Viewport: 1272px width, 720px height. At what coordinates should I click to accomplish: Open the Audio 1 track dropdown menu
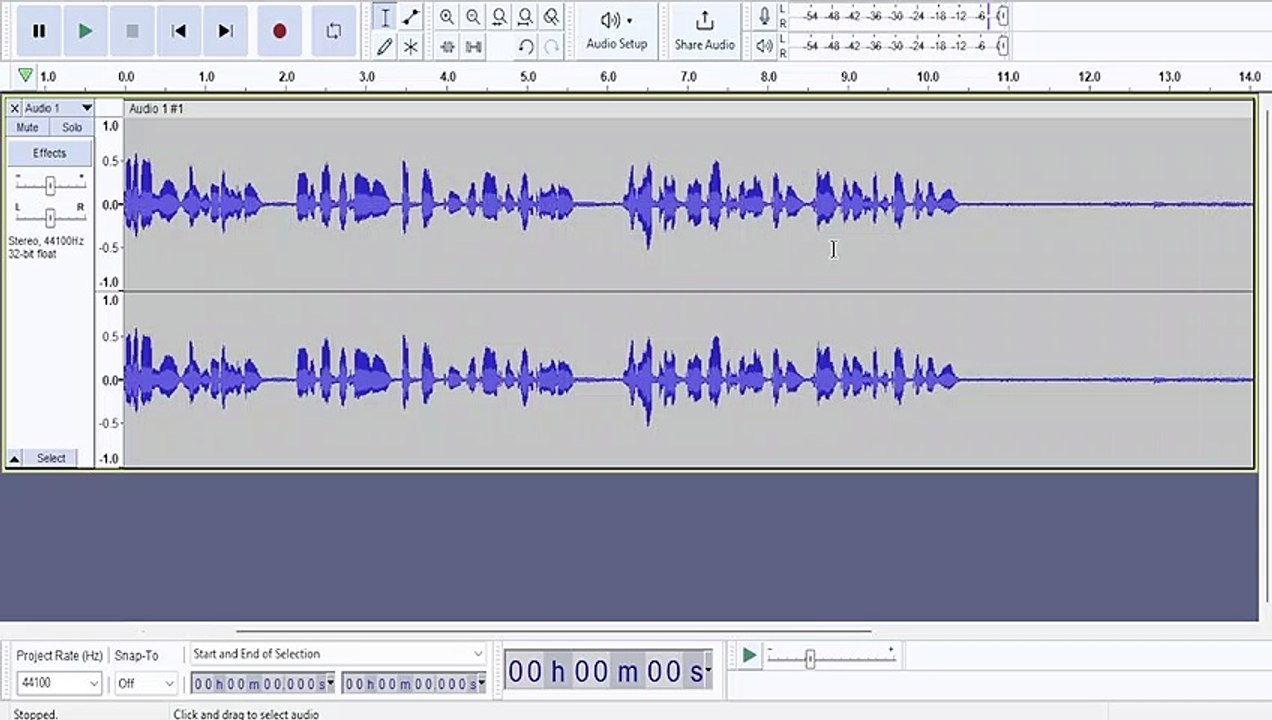tap(57, 108)
